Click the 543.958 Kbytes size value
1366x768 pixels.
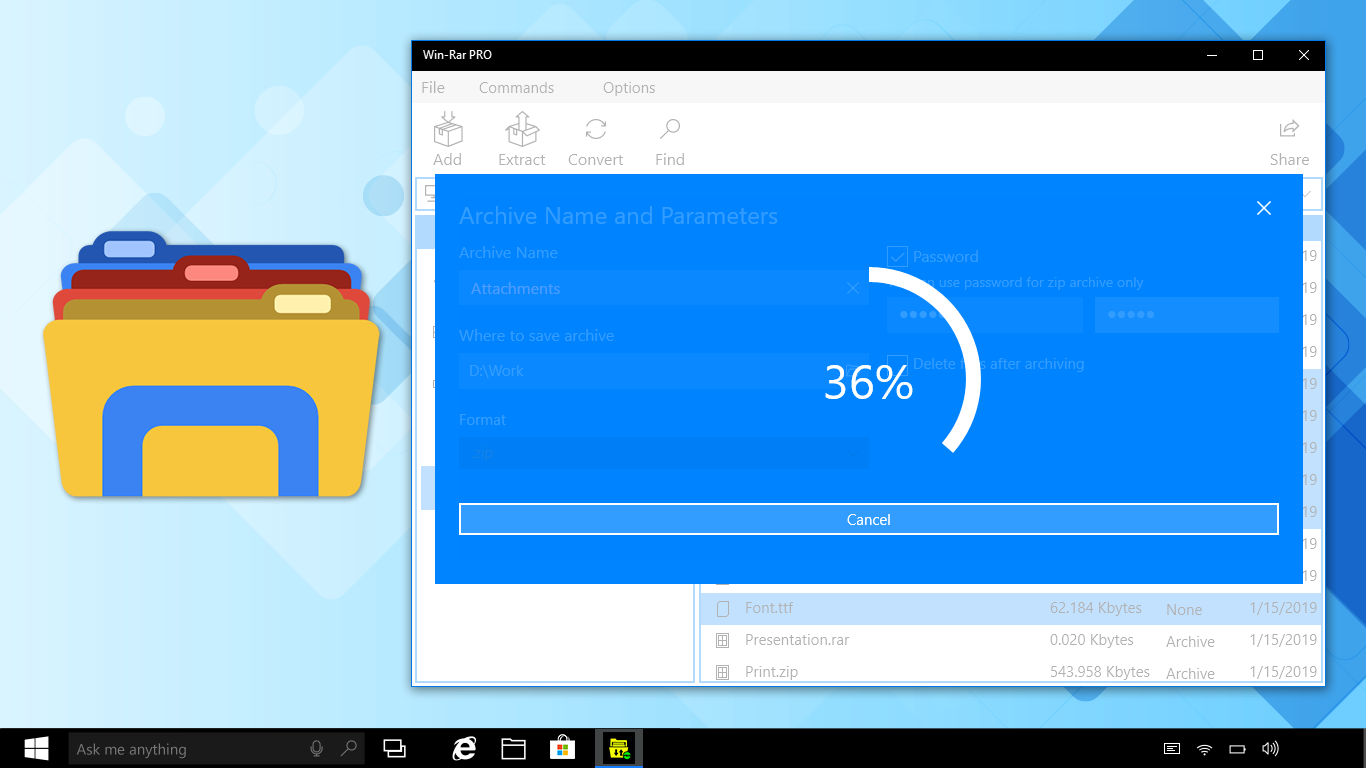click(1099, 672)
